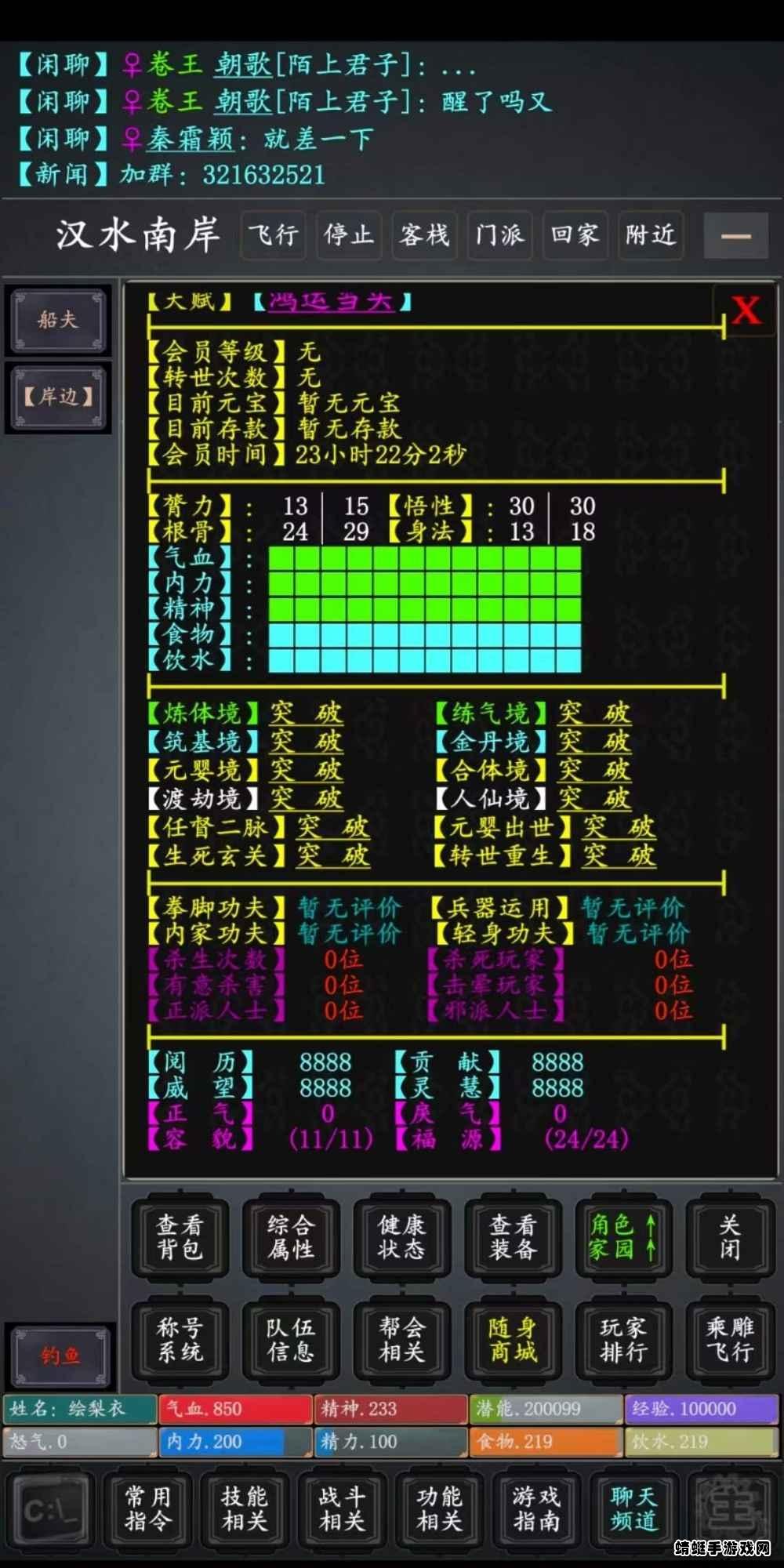Expand the 战斗相关 combat menu
This screenshot has width=784, height=1568.
pyautogui.click(x=342, y=1508)
